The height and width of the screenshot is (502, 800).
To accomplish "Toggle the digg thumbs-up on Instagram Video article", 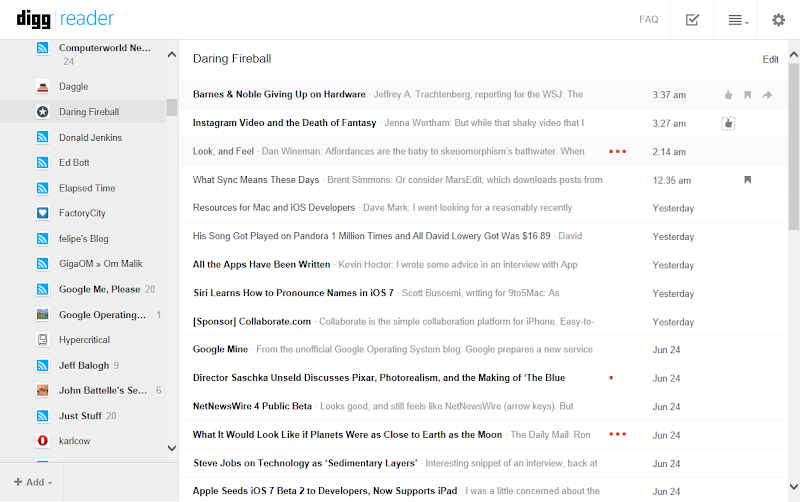I will [728, 123].
